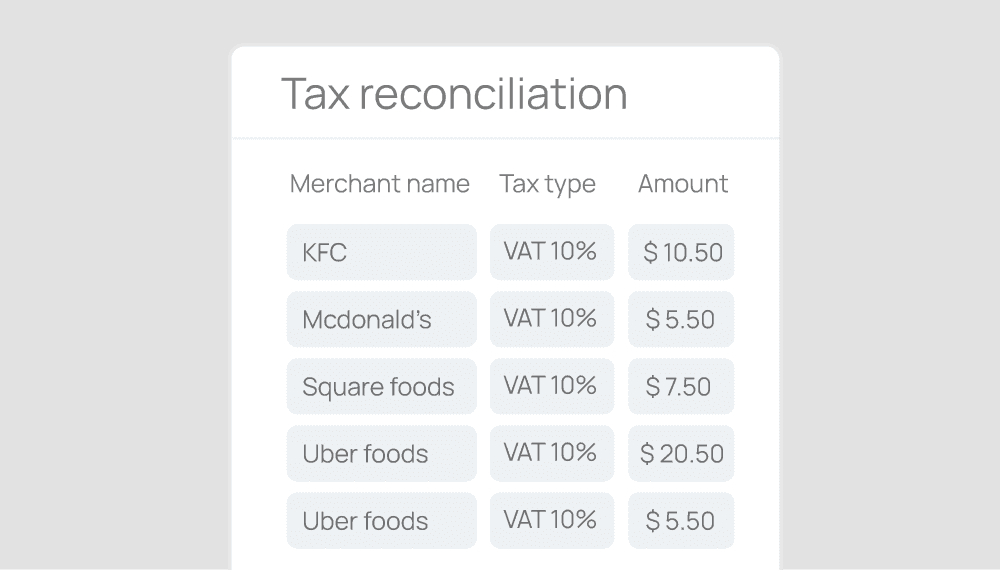Select the Mcdonald's merchant name field
Screen dimensions: 1000x570
pos(381,319)
